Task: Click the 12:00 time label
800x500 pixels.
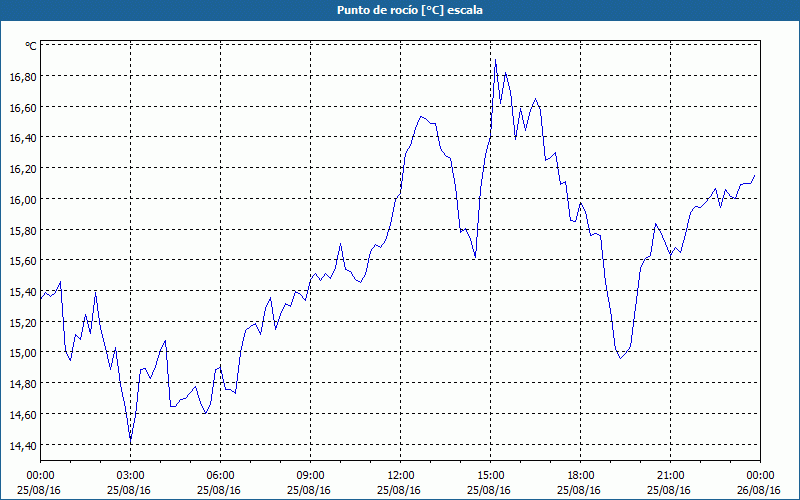Action: (401, 476)
